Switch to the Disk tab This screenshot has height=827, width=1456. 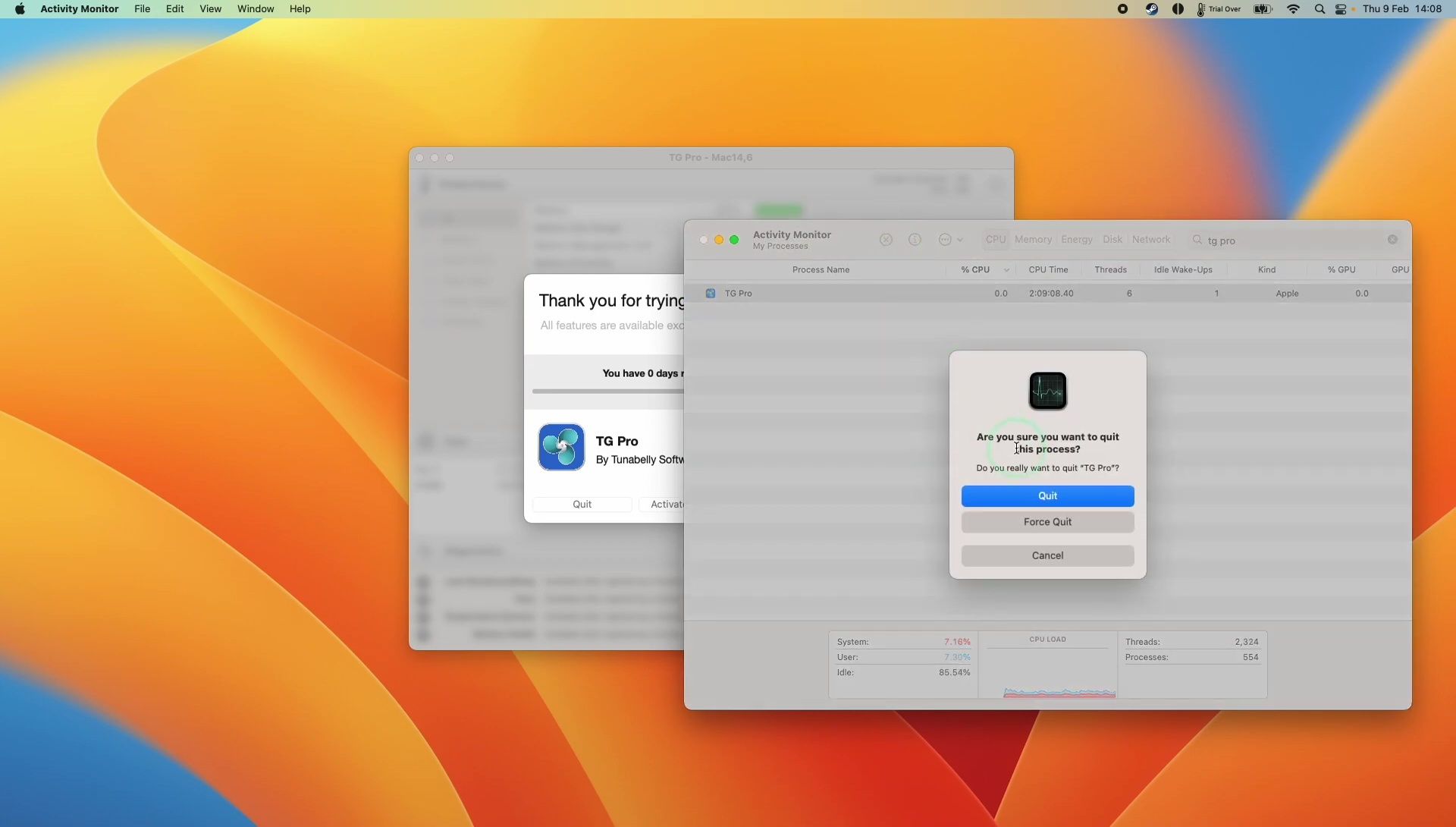(1112, 240)
